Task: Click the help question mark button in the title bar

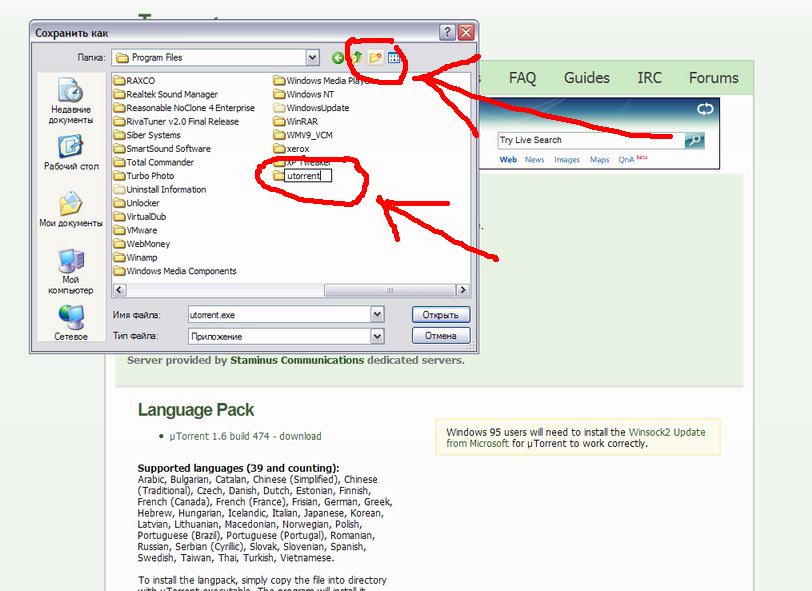Action: (x=447, y=33)
